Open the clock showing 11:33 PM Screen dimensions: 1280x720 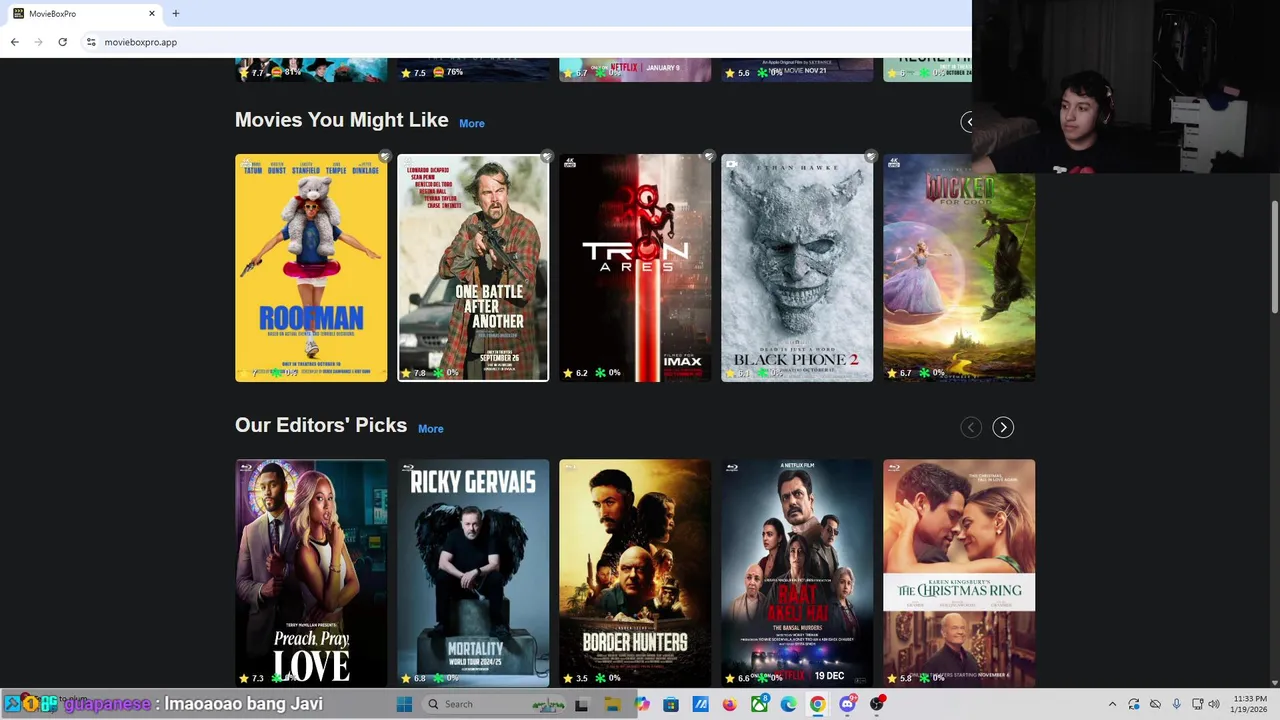(1250, 704)
